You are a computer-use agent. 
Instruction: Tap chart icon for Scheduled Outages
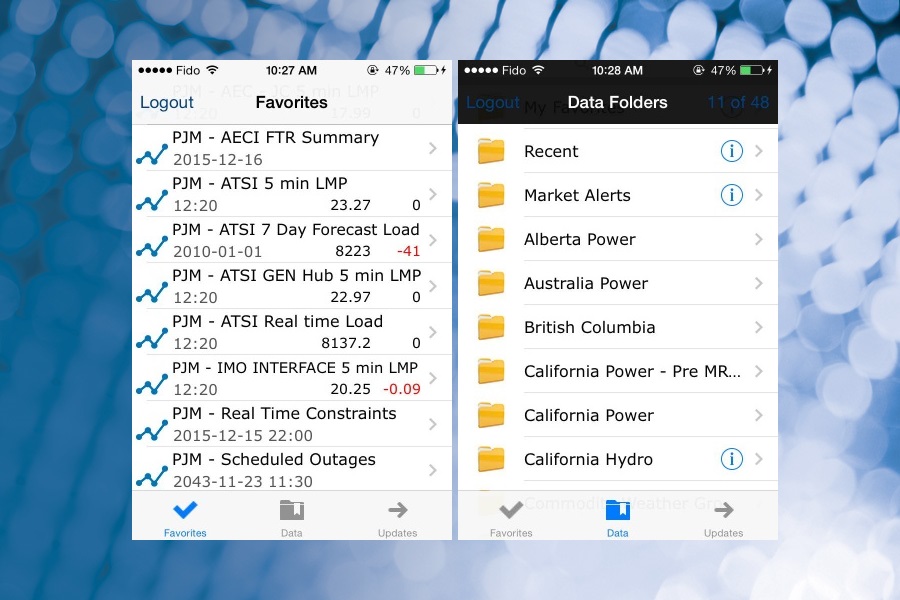coord(152,475)
